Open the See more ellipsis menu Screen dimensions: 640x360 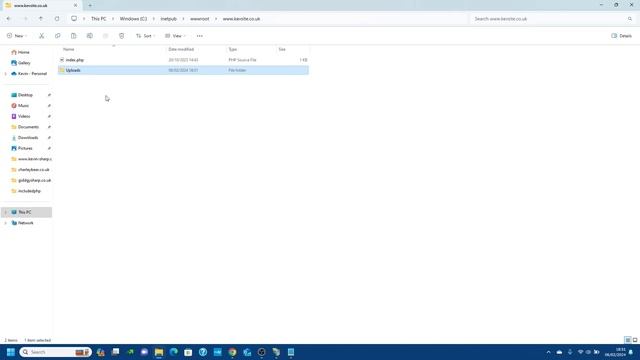tap(200, 36)
